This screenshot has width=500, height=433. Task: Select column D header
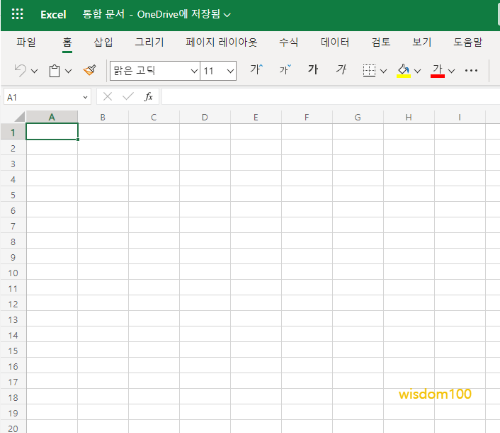205,117
